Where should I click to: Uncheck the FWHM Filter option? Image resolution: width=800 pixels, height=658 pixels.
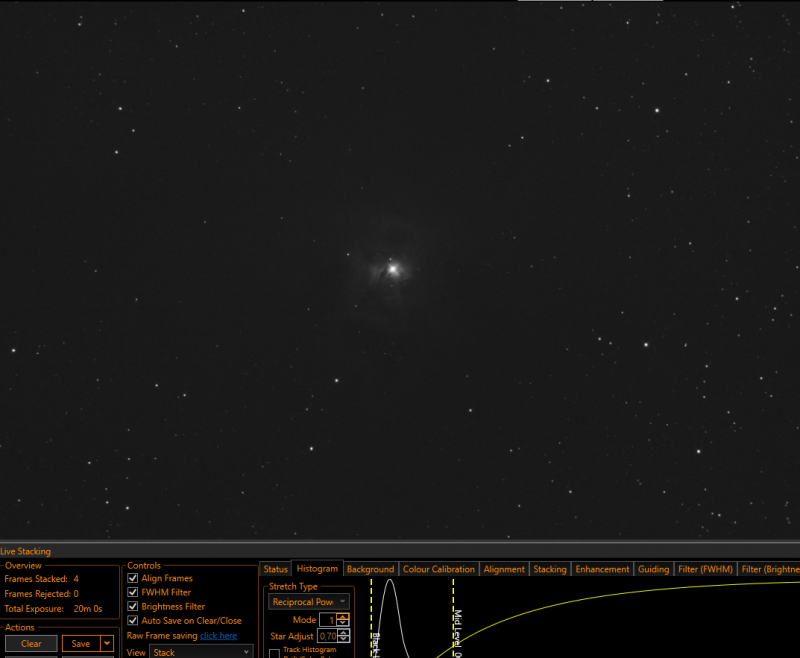tap(133, 592)
